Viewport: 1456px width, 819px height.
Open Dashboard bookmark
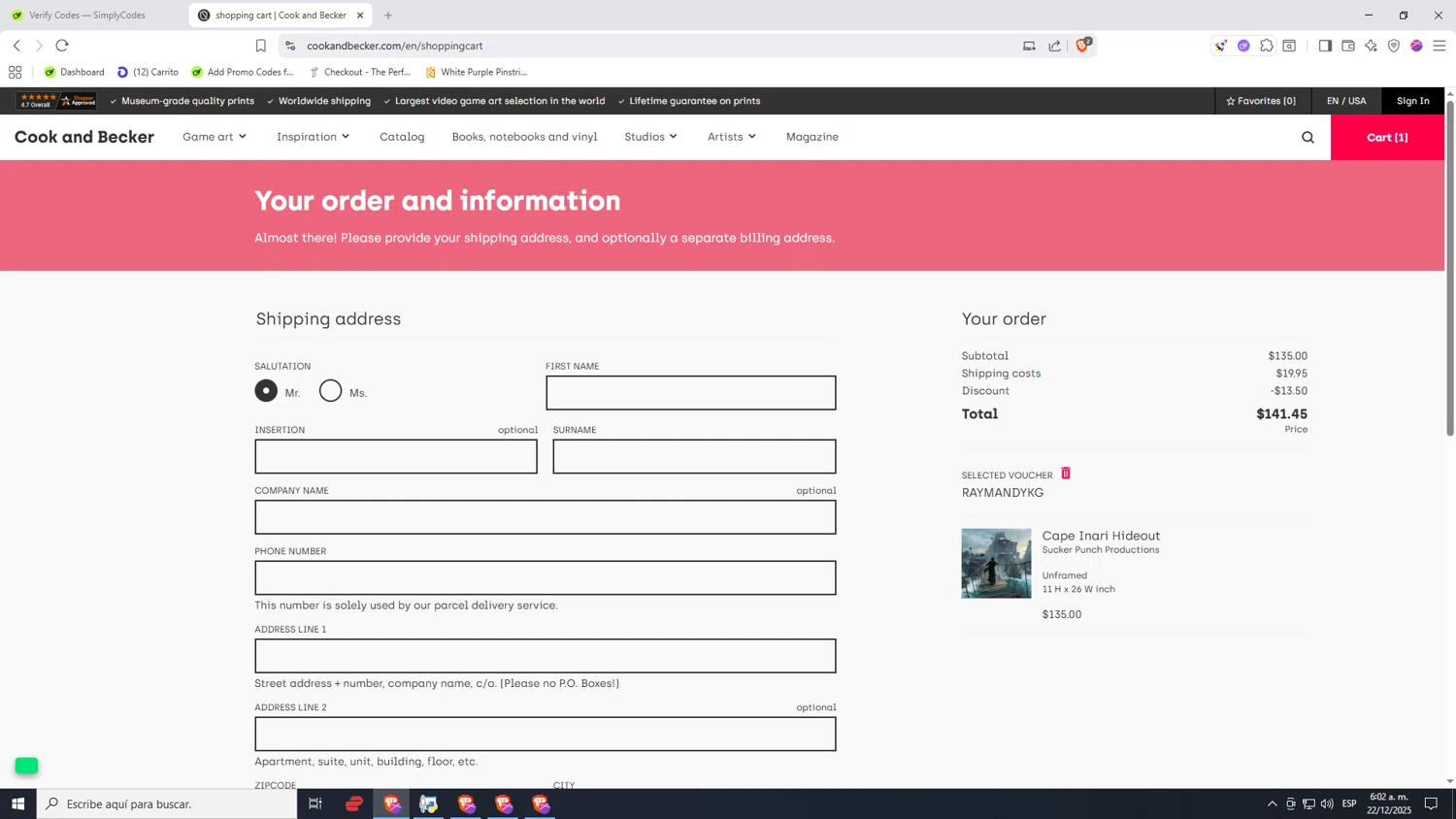point(75,72)
